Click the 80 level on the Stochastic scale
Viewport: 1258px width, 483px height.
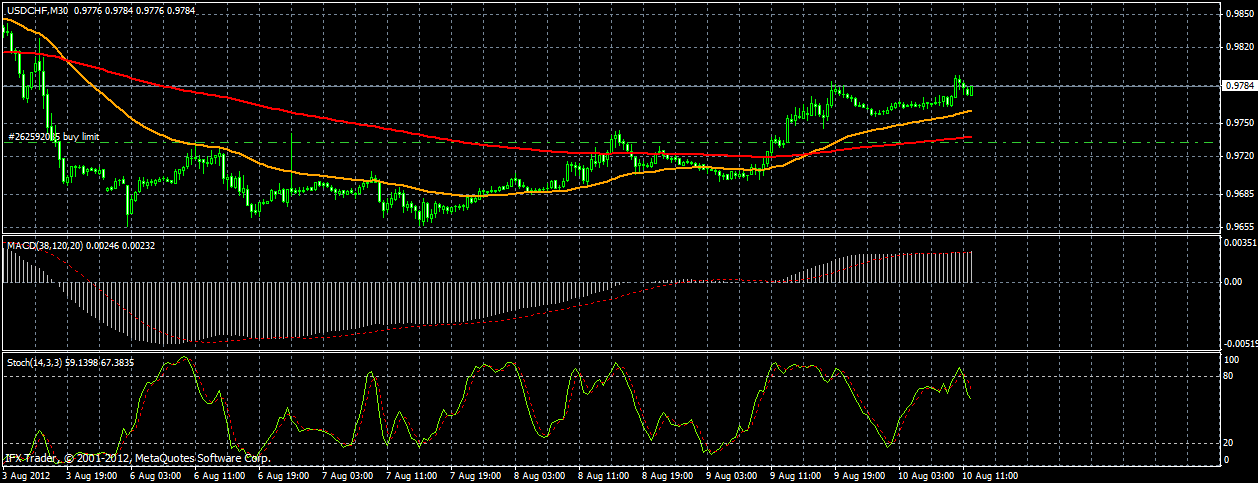pyautogui.click(x=1230, y=375)
